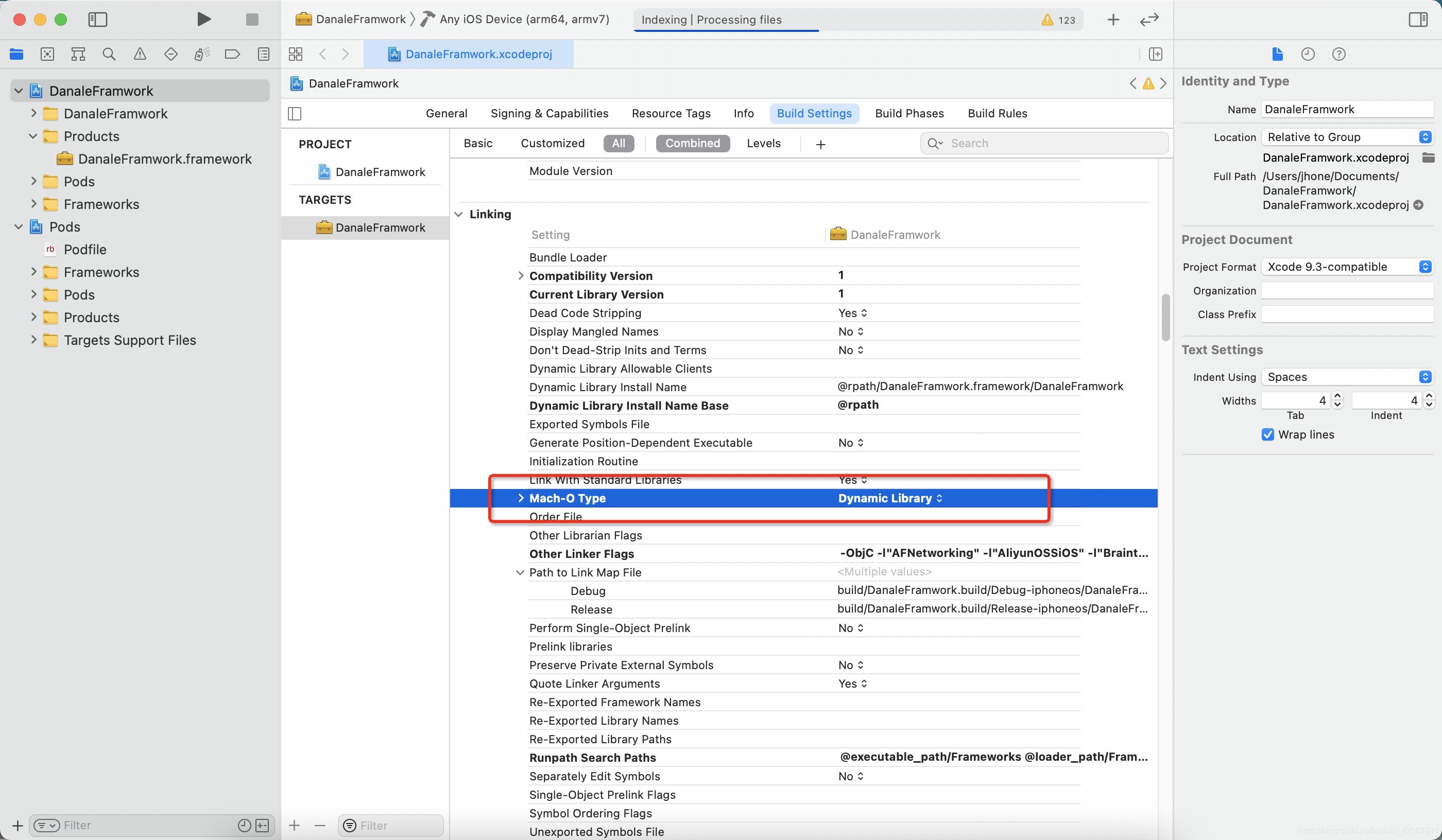Switch to Customized settings filter
This screenshot has height=840, width=1442.
(x=552, y=144)
